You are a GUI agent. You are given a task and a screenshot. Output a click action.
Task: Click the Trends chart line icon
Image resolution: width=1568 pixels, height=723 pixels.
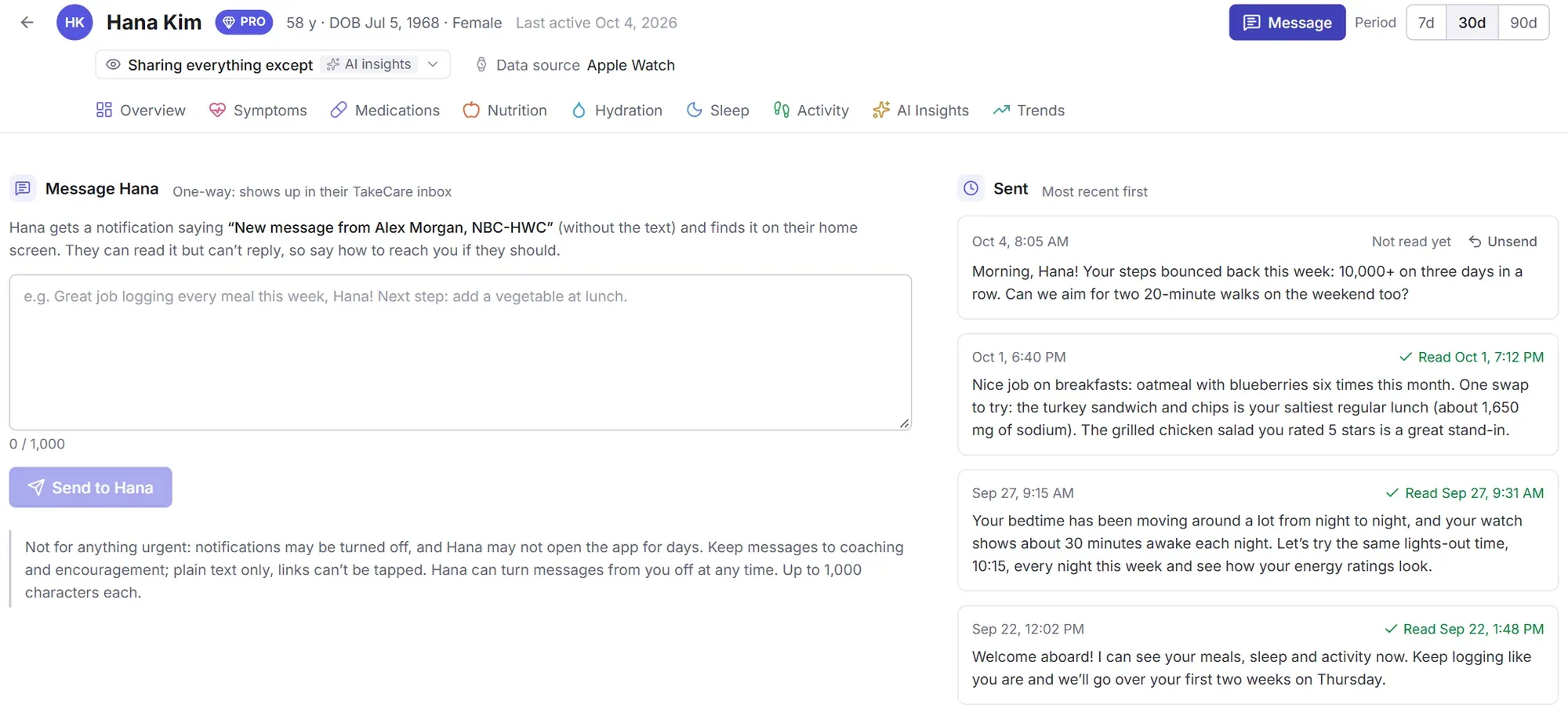[1001, 110]
